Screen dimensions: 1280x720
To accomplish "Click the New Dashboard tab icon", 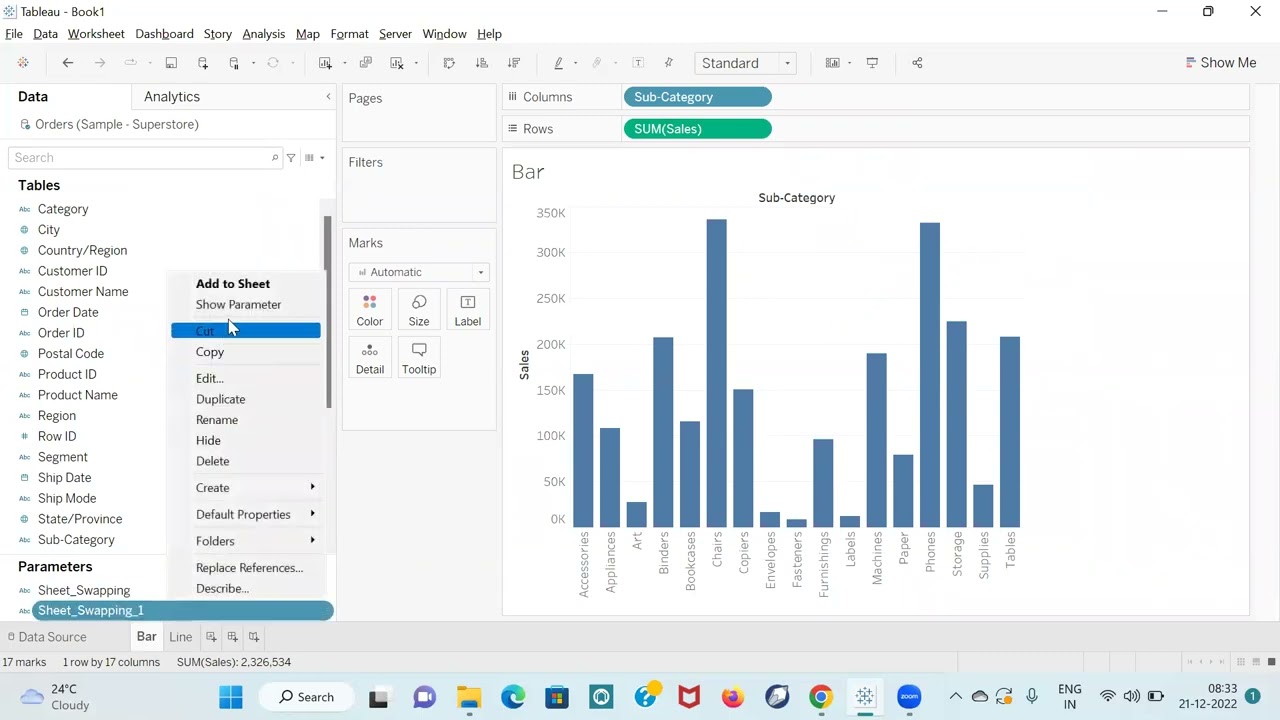I will [232, 637].
